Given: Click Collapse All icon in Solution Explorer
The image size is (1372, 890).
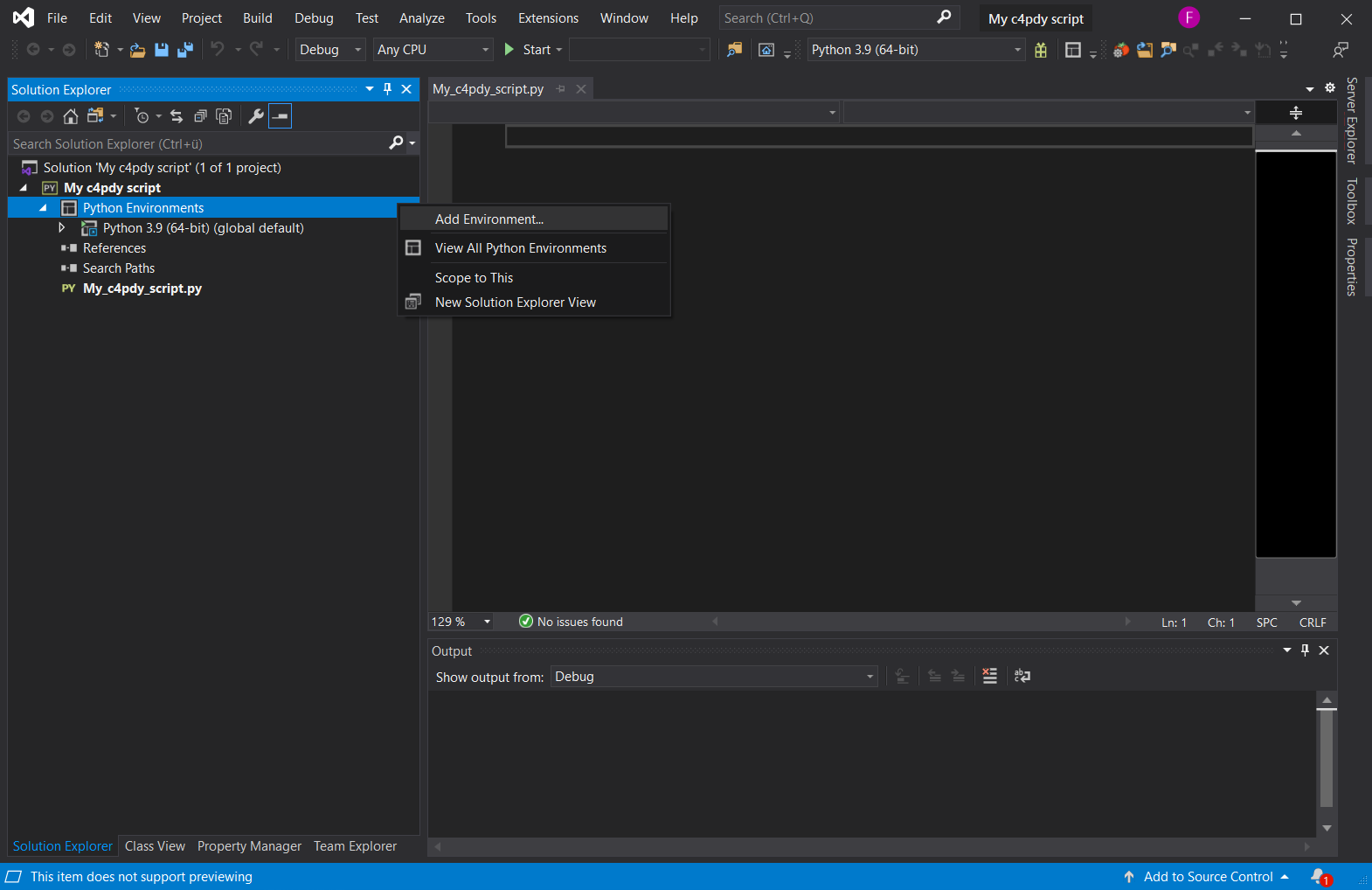Looking at the screenshot, I should tap(200, 116).
